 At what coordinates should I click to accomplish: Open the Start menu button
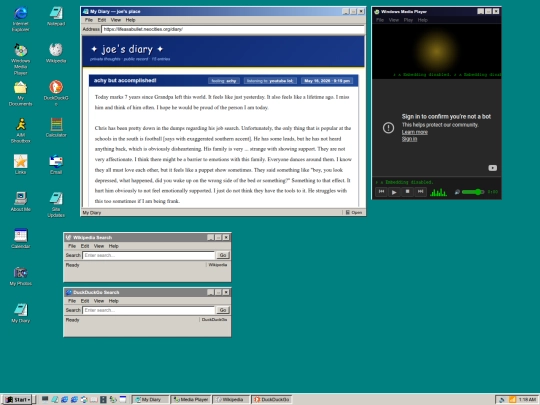click(18, 399)
